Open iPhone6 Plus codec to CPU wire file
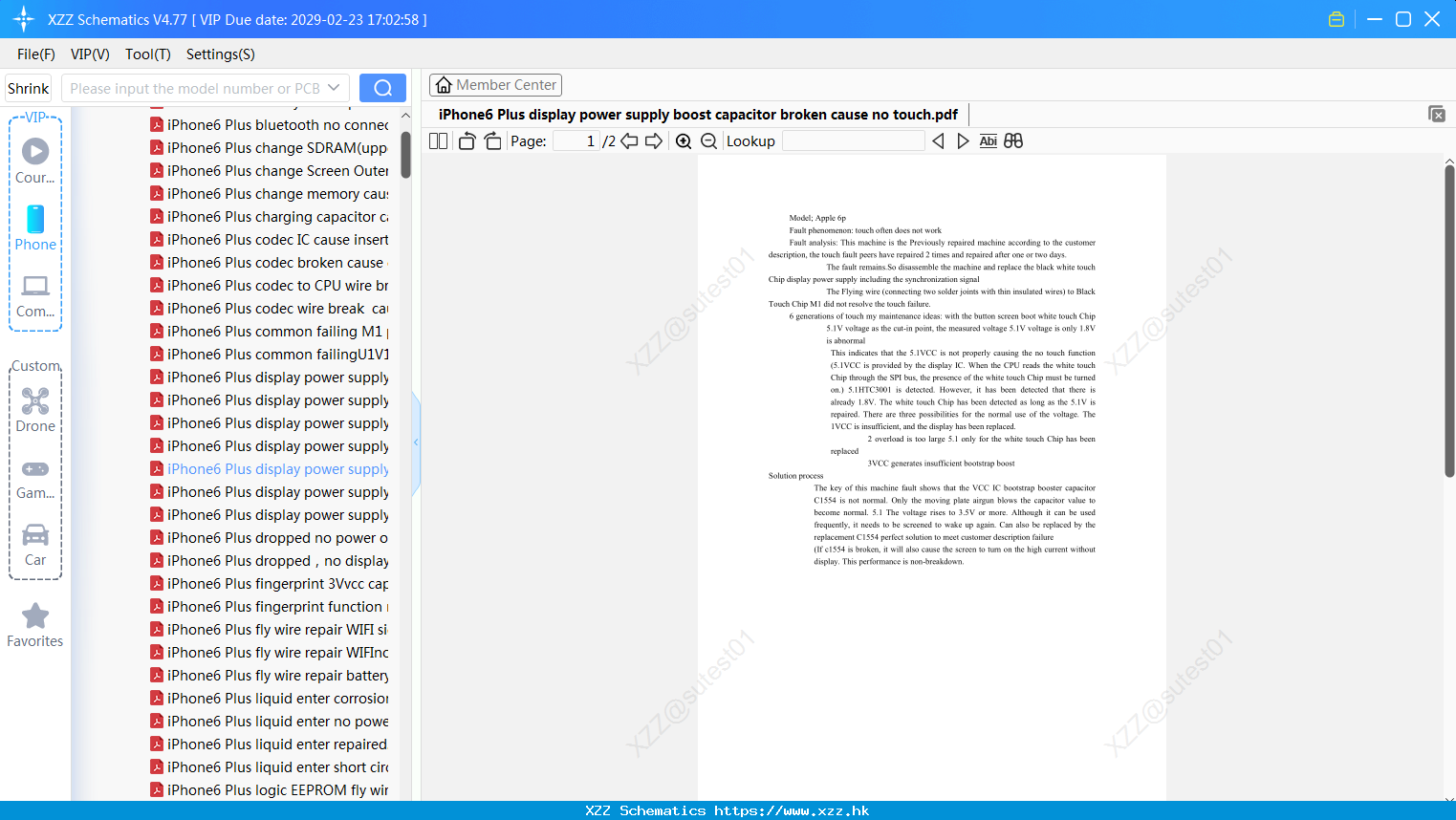Image resolution: width=1456 pixels, height=820 pixels. (x=270, y=286)
